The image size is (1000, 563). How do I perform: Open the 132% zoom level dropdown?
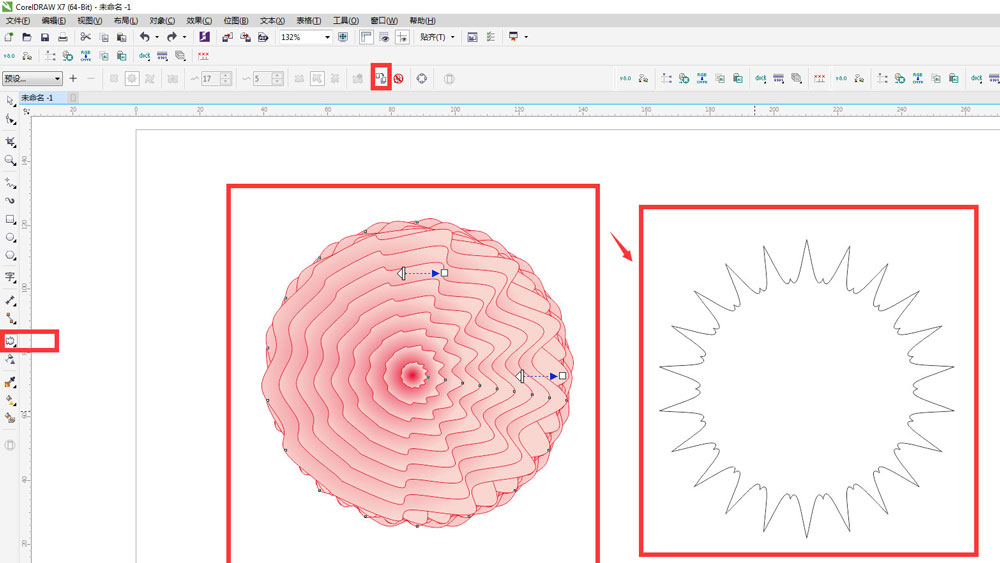(327, 37)
